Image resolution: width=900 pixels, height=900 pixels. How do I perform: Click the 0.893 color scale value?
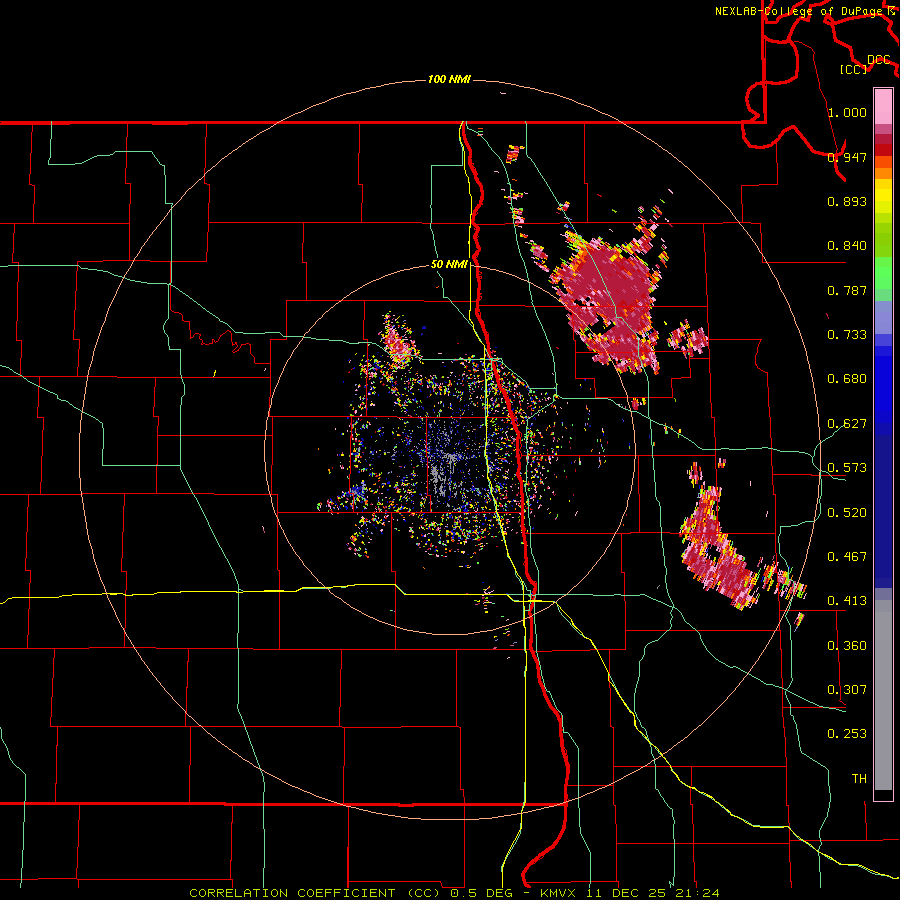[847, 201]
